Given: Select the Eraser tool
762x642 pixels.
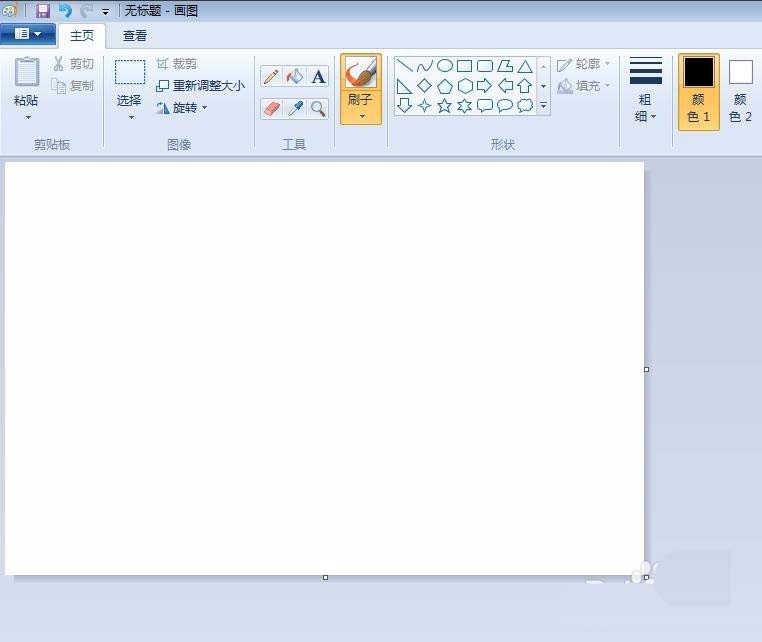Looking at the screenshot, I should point(271,108).
